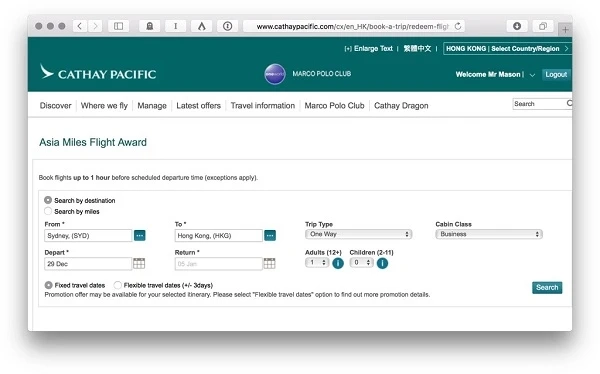Click the ghost extension icon in toolbar
This screenshot has width=600, height=374.
pos(150,26)
